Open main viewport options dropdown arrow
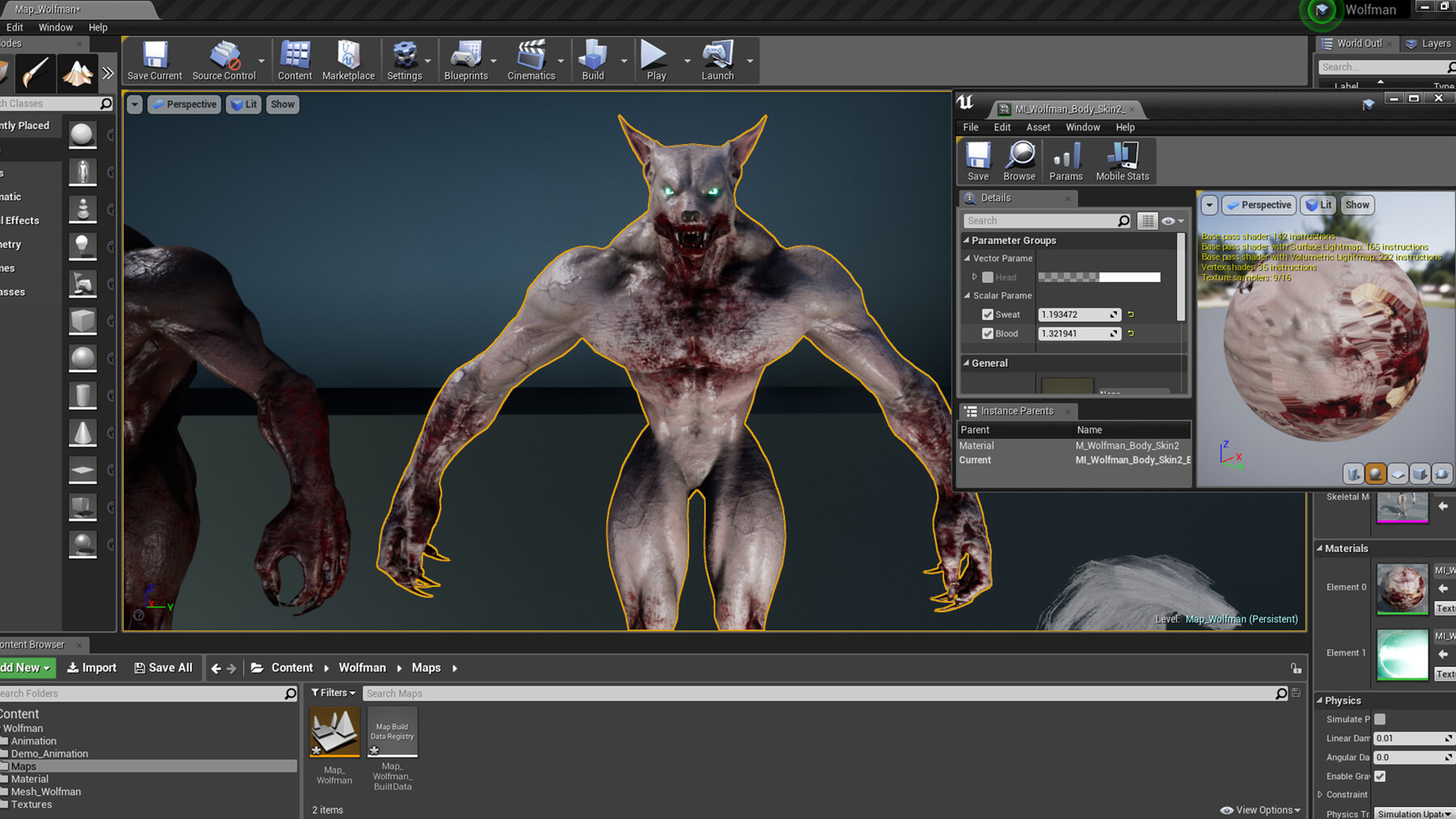 point(134,104)
